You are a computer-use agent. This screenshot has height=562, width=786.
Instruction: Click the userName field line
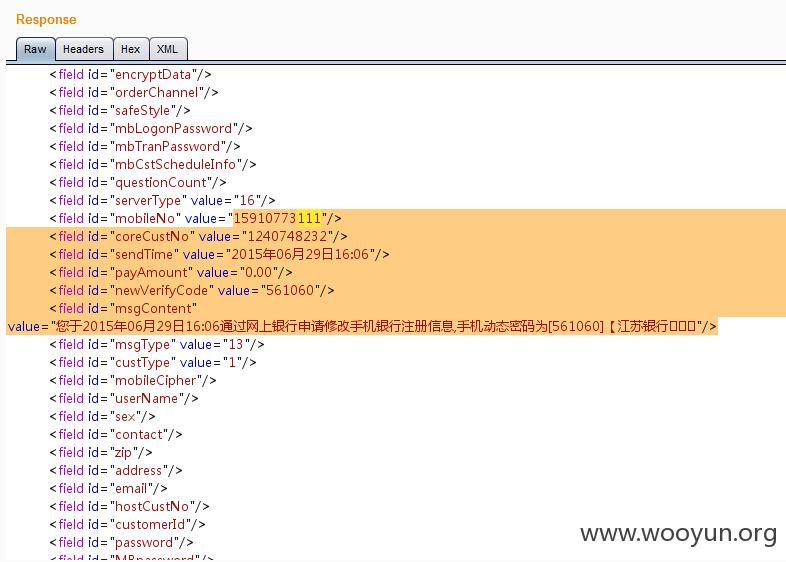(x=124, y=399)
